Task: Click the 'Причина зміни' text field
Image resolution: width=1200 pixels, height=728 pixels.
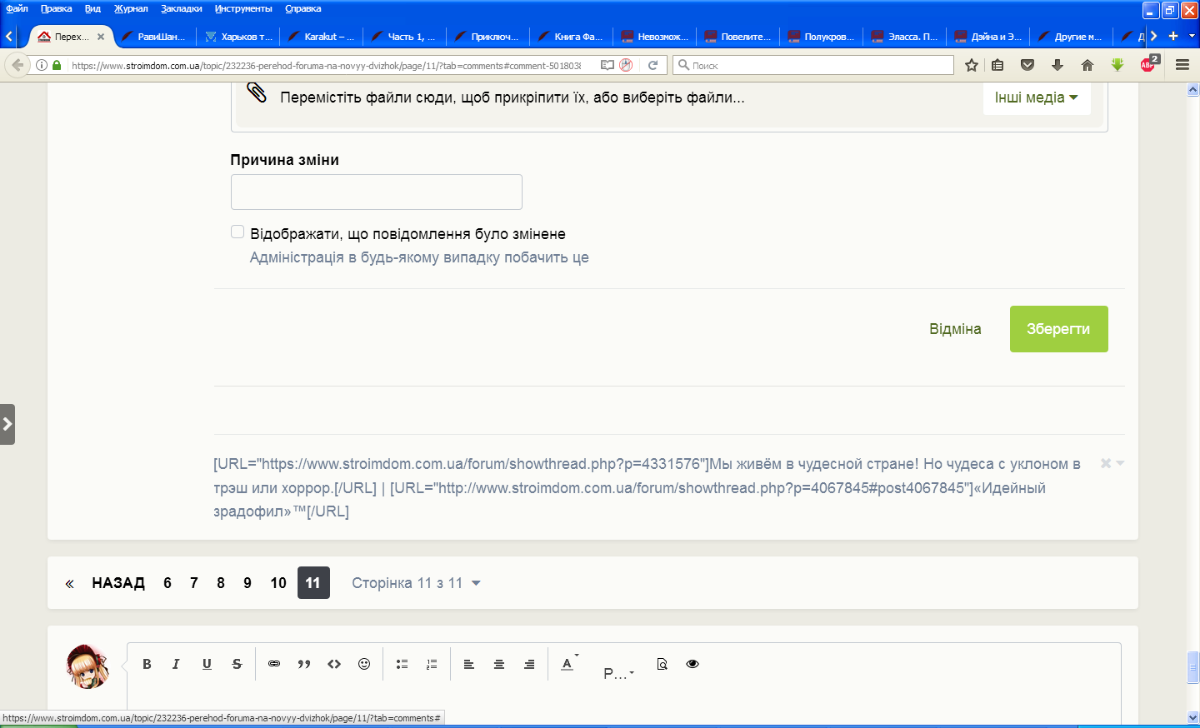Action: click(376, 192)
